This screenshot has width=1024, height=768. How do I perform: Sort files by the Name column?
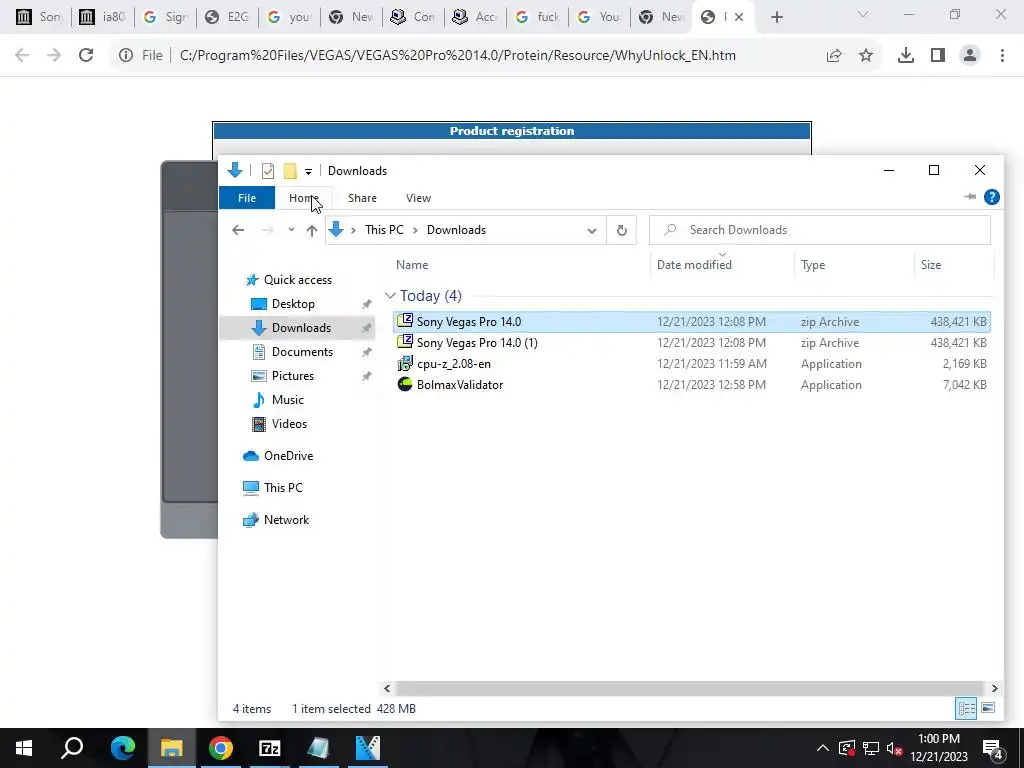[412, 264]
